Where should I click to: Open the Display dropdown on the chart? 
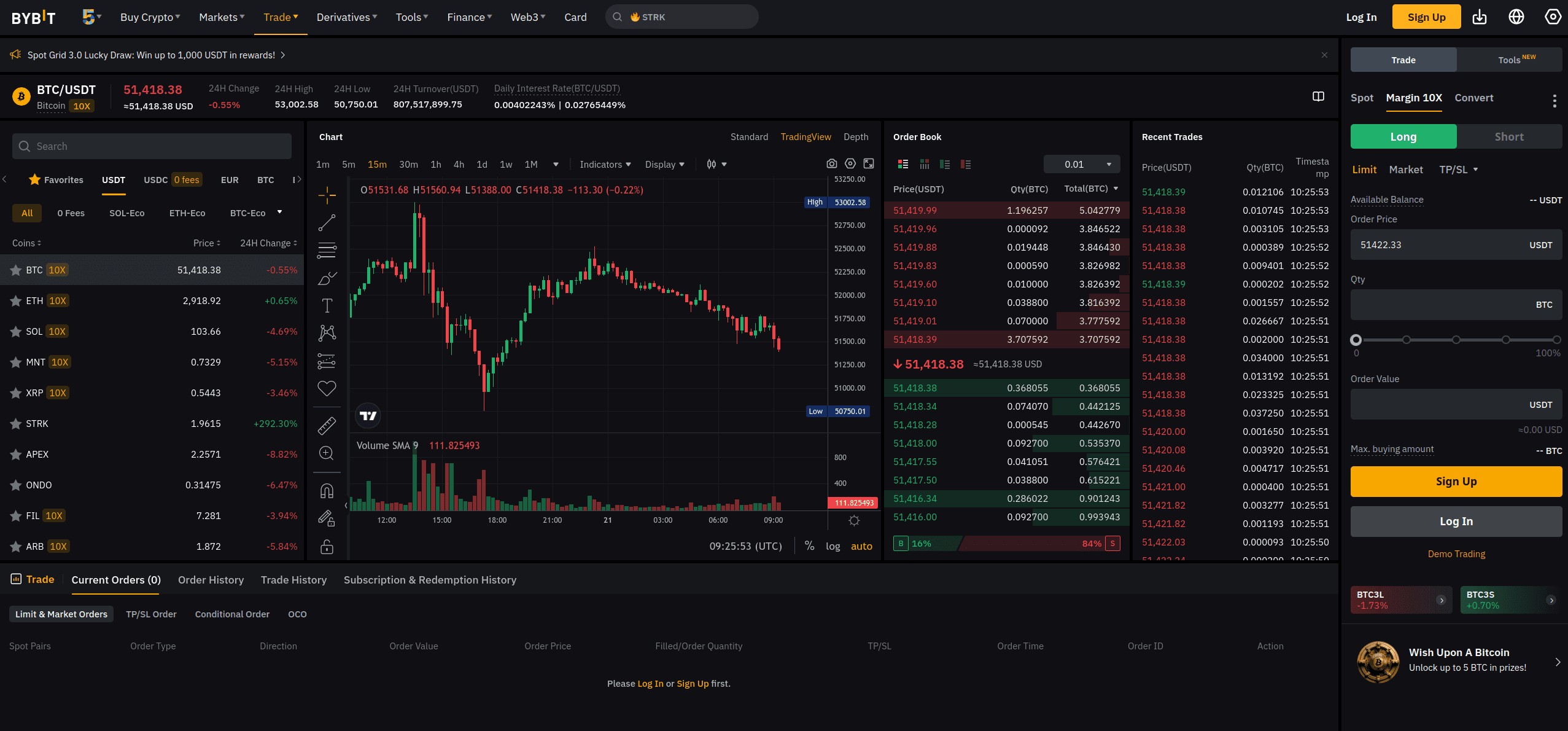tap(664, 164)
